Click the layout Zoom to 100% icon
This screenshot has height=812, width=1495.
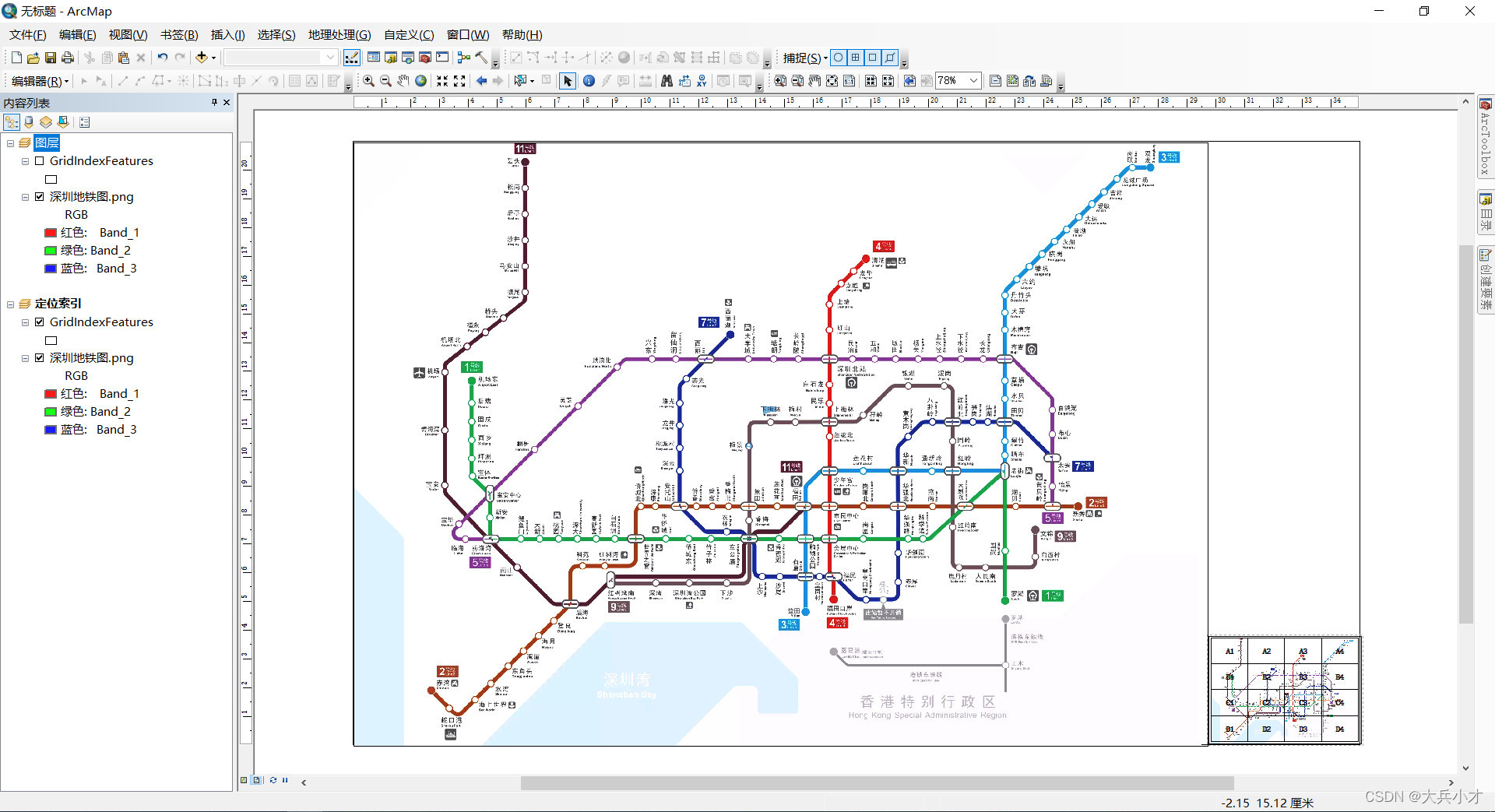849,81
